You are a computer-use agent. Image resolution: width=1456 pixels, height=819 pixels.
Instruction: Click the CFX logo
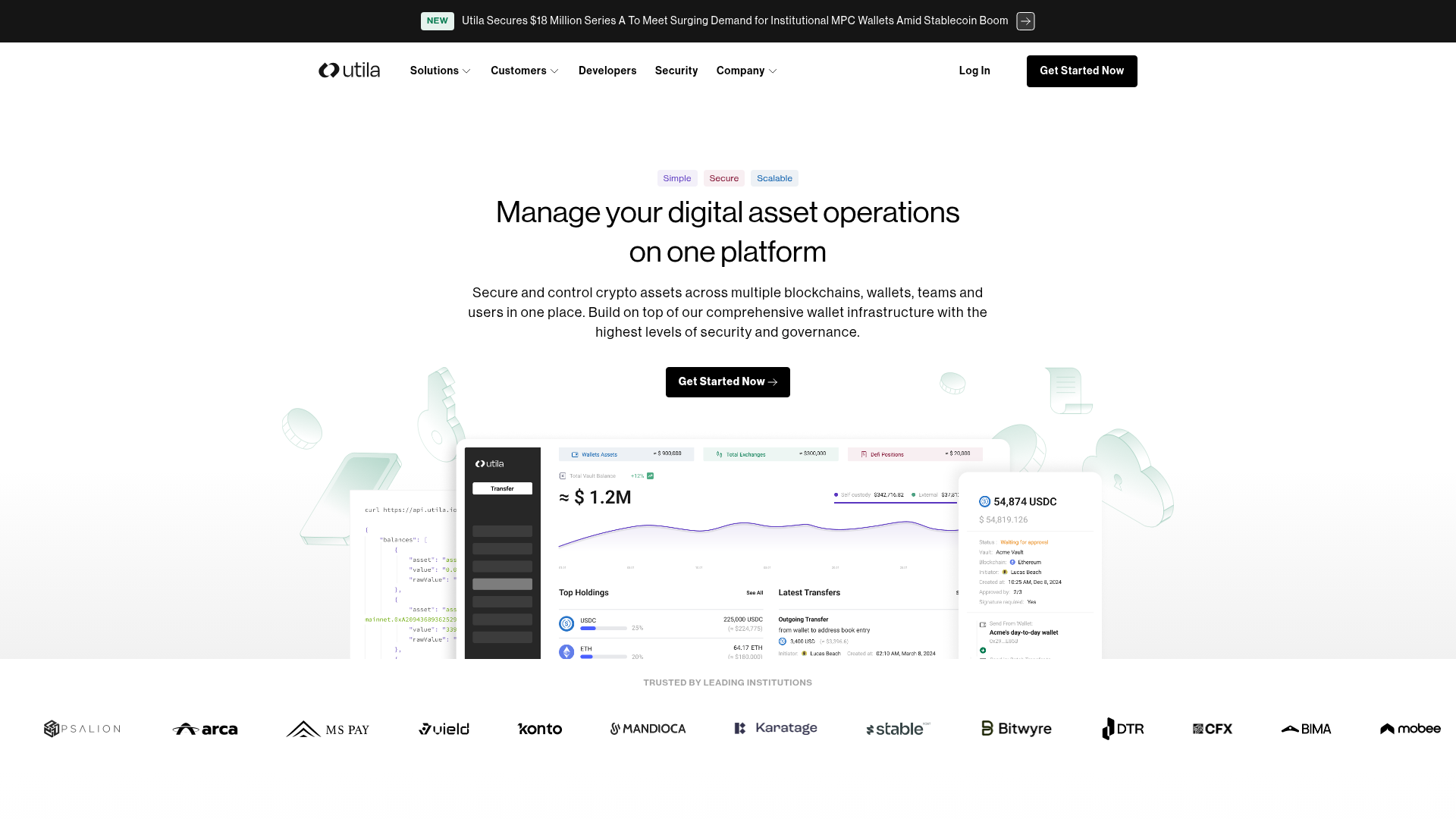[1213, 729]
